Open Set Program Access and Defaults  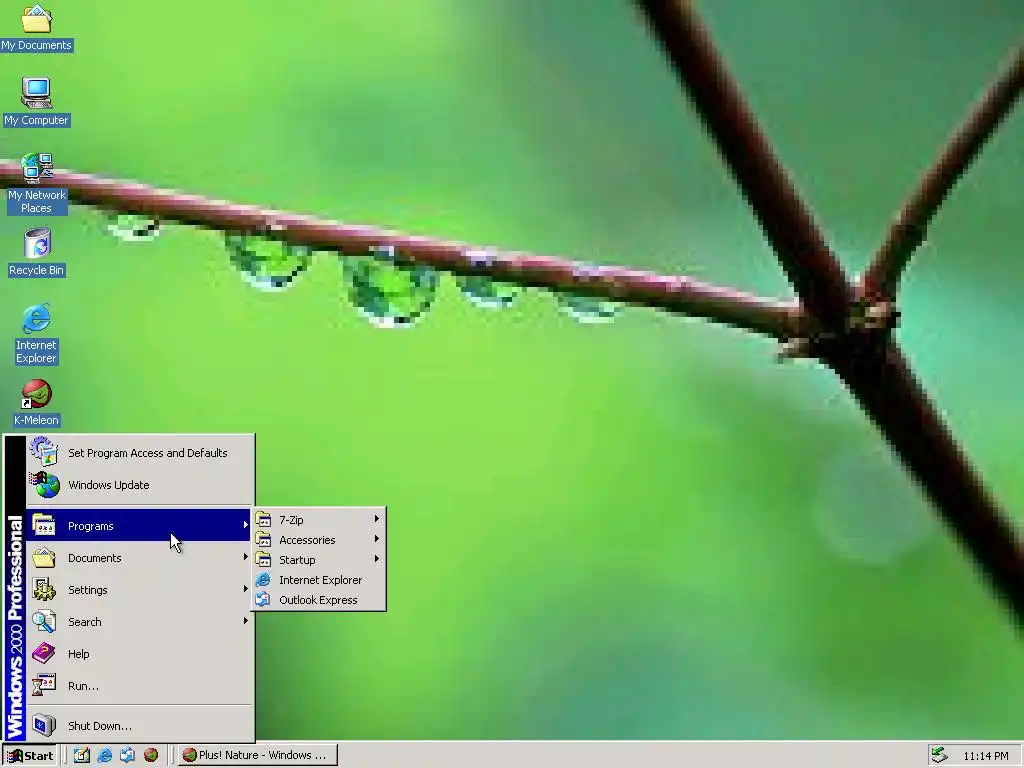click(x=140, y=453)
